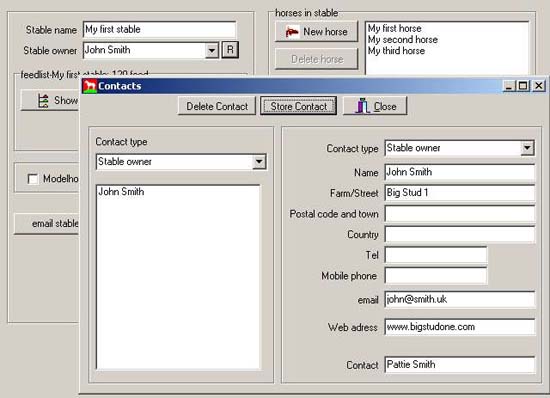Select John Smith in contact list
Screen dimensions: 550x398
[121, 191]
